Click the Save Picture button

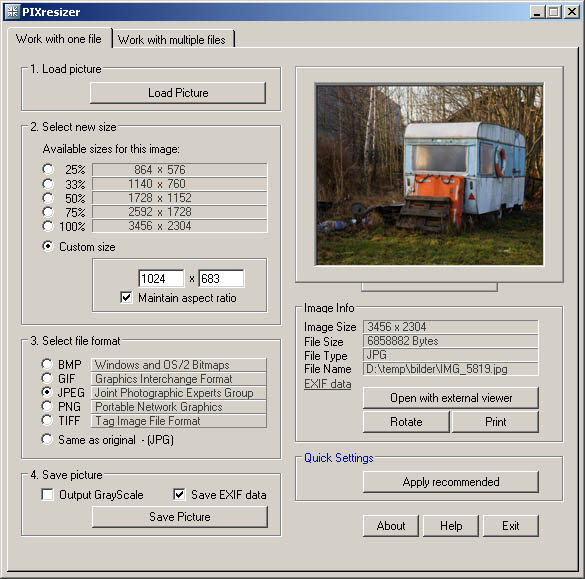coord(179,517)
